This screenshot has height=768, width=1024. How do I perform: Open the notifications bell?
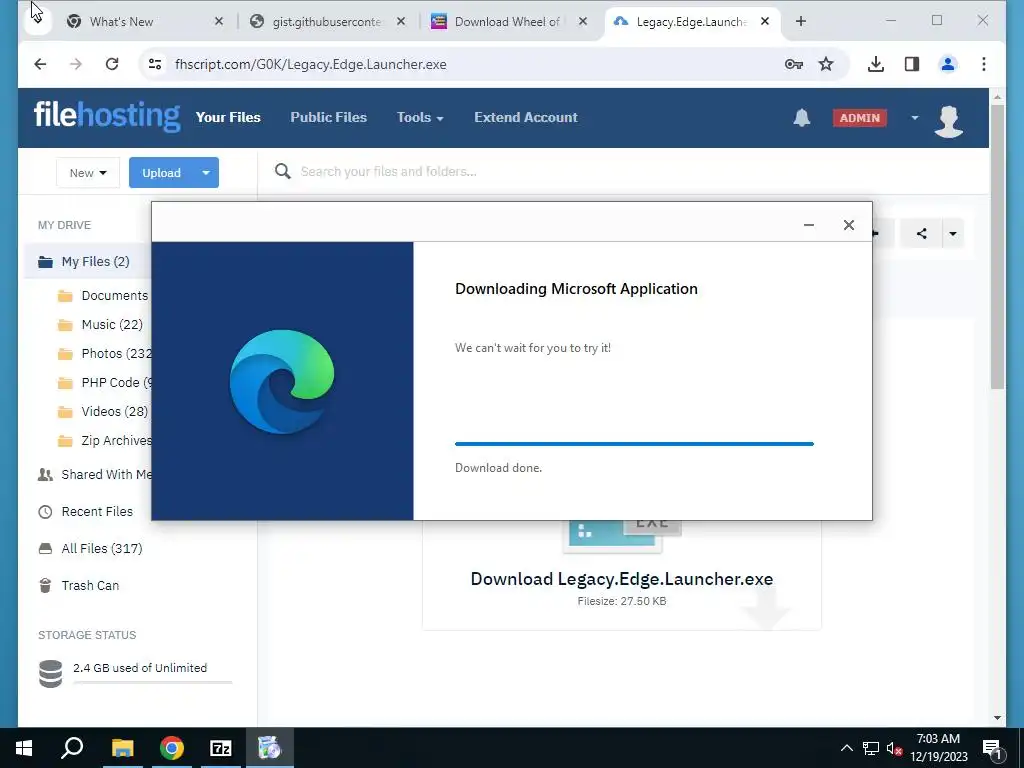(x=802, y=118)
